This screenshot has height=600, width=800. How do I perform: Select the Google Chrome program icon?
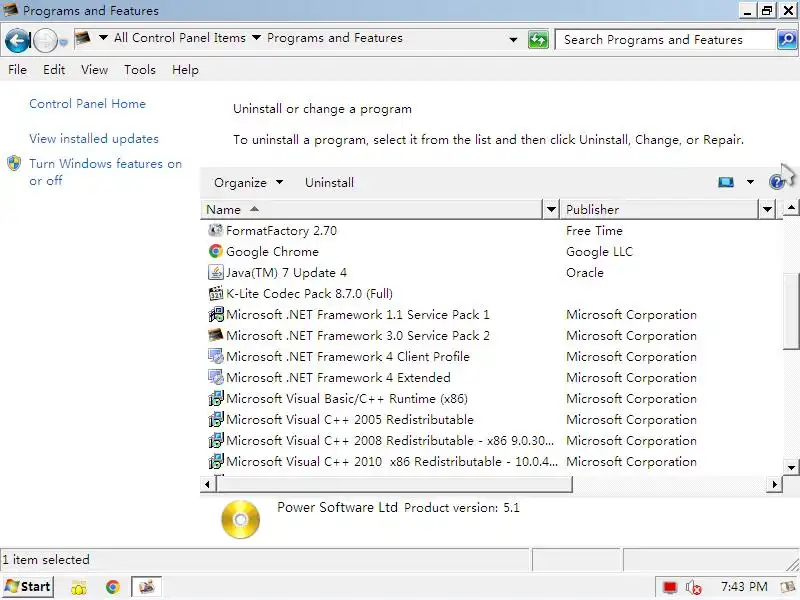[x=215, y=251]
